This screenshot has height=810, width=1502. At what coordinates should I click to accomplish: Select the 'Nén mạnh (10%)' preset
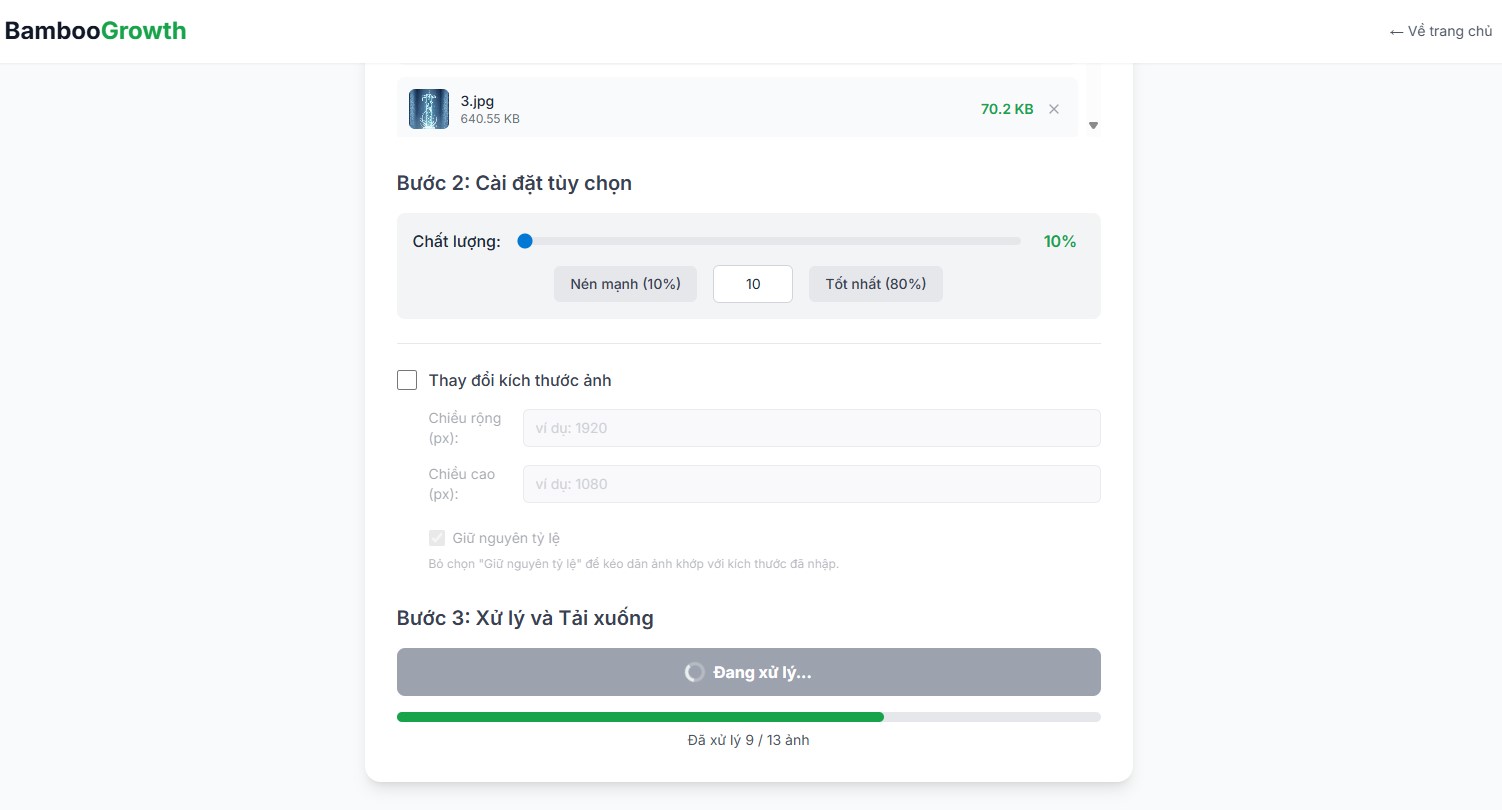tap(626, 284)
